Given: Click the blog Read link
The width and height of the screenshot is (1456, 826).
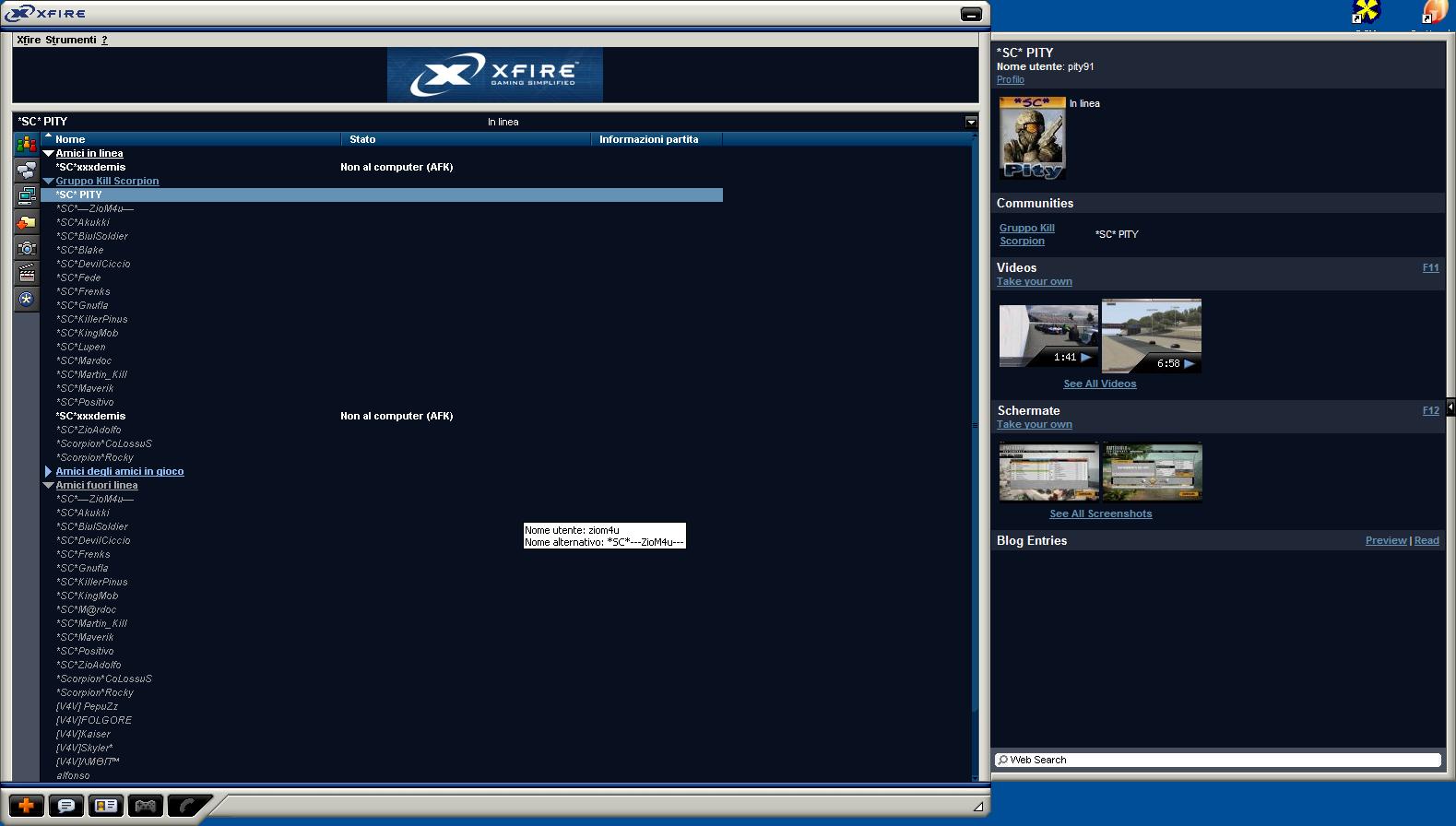Looking at the screenshot, I should coord(1426,540).
